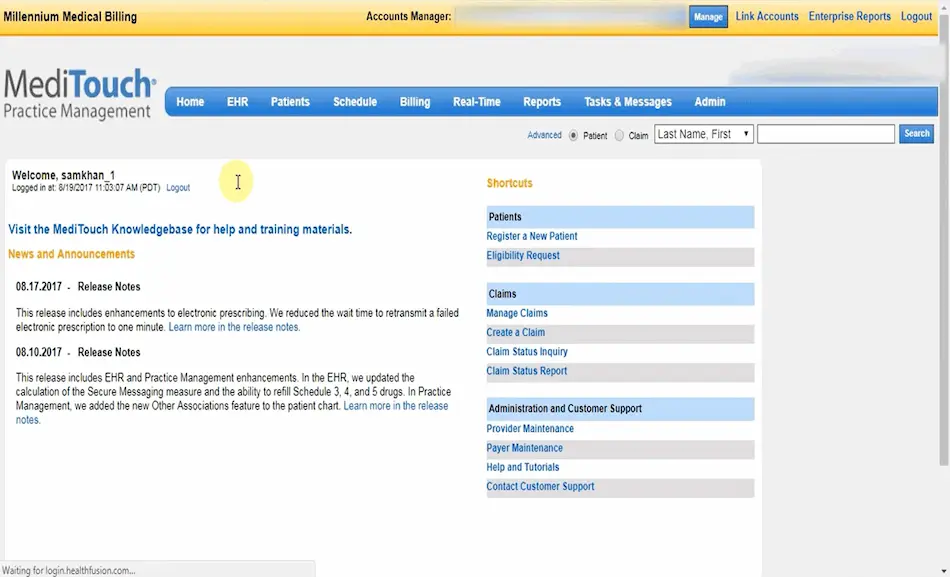
Task: Open Claim Status Inquiry
Action: 528,351
